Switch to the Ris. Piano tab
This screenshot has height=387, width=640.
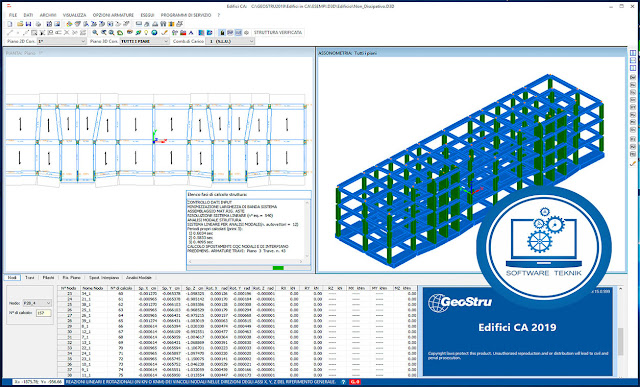[72, 278]
